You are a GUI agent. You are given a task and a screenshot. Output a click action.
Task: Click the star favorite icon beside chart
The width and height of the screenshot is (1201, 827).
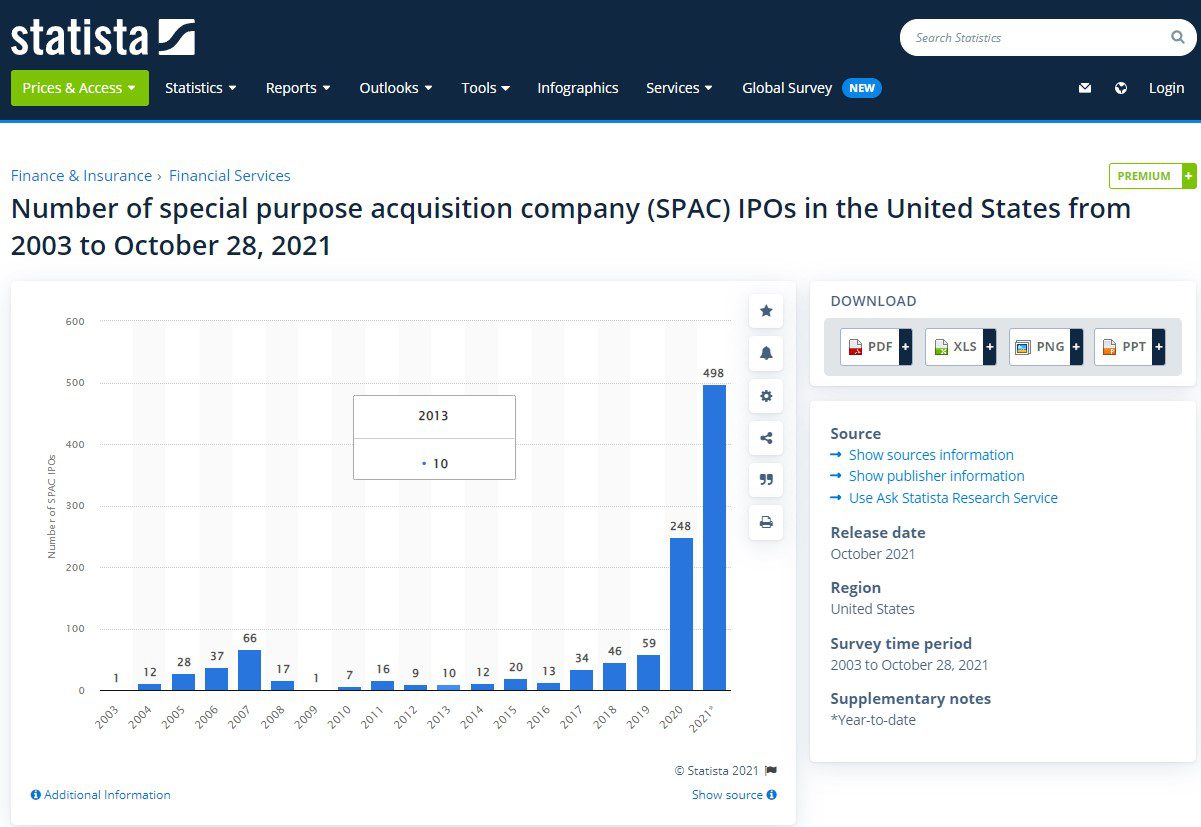pyautogui.click(x=766, y=311)
